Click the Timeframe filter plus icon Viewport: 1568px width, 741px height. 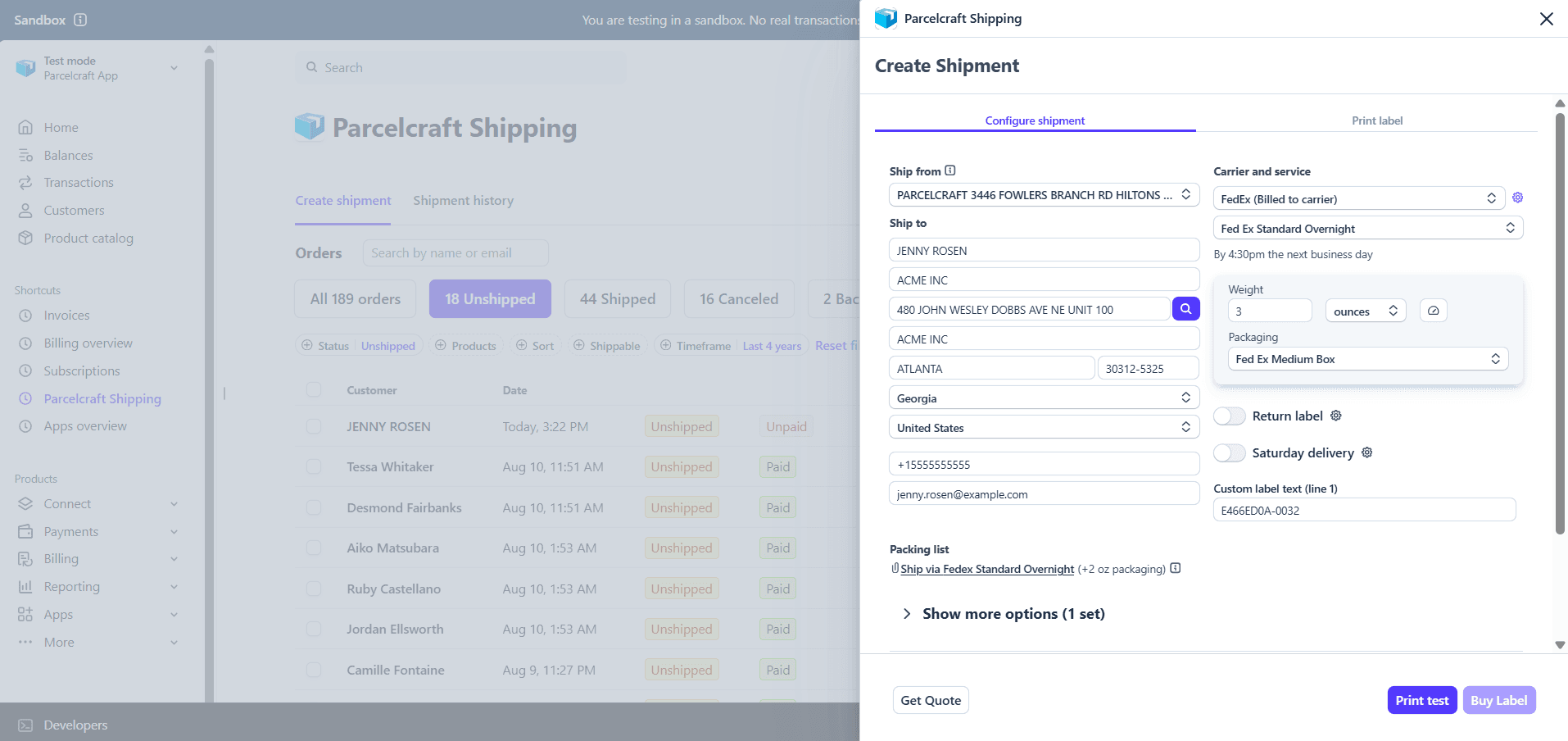[x=665, y=345]
